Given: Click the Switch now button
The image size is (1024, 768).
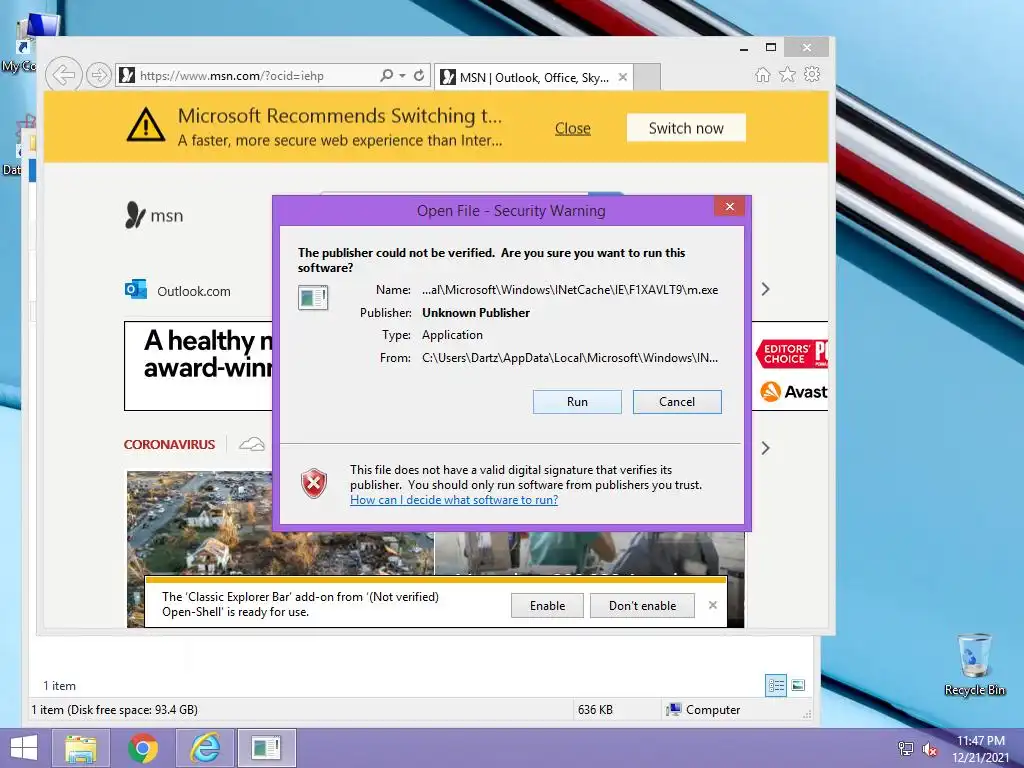Looking at the screenshot, I should (686, 128).
